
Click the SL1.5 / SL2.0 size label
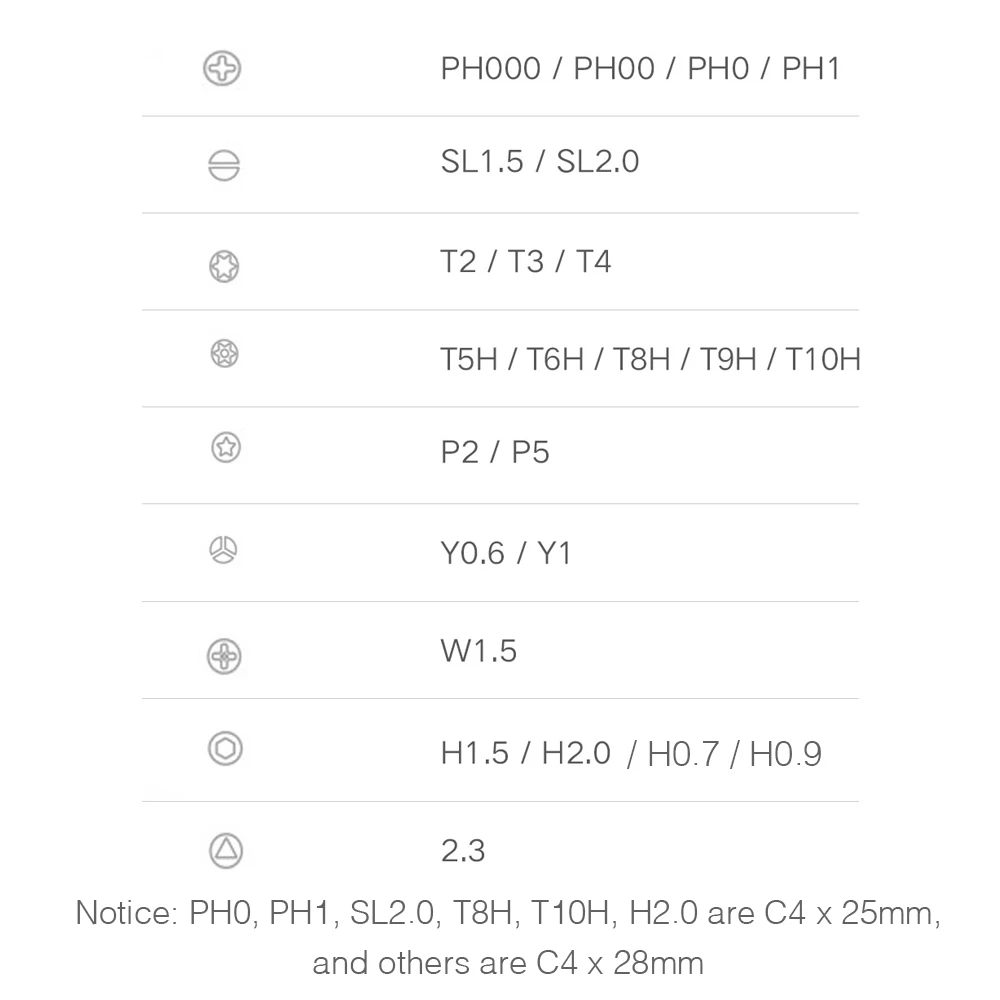(539, 161)
